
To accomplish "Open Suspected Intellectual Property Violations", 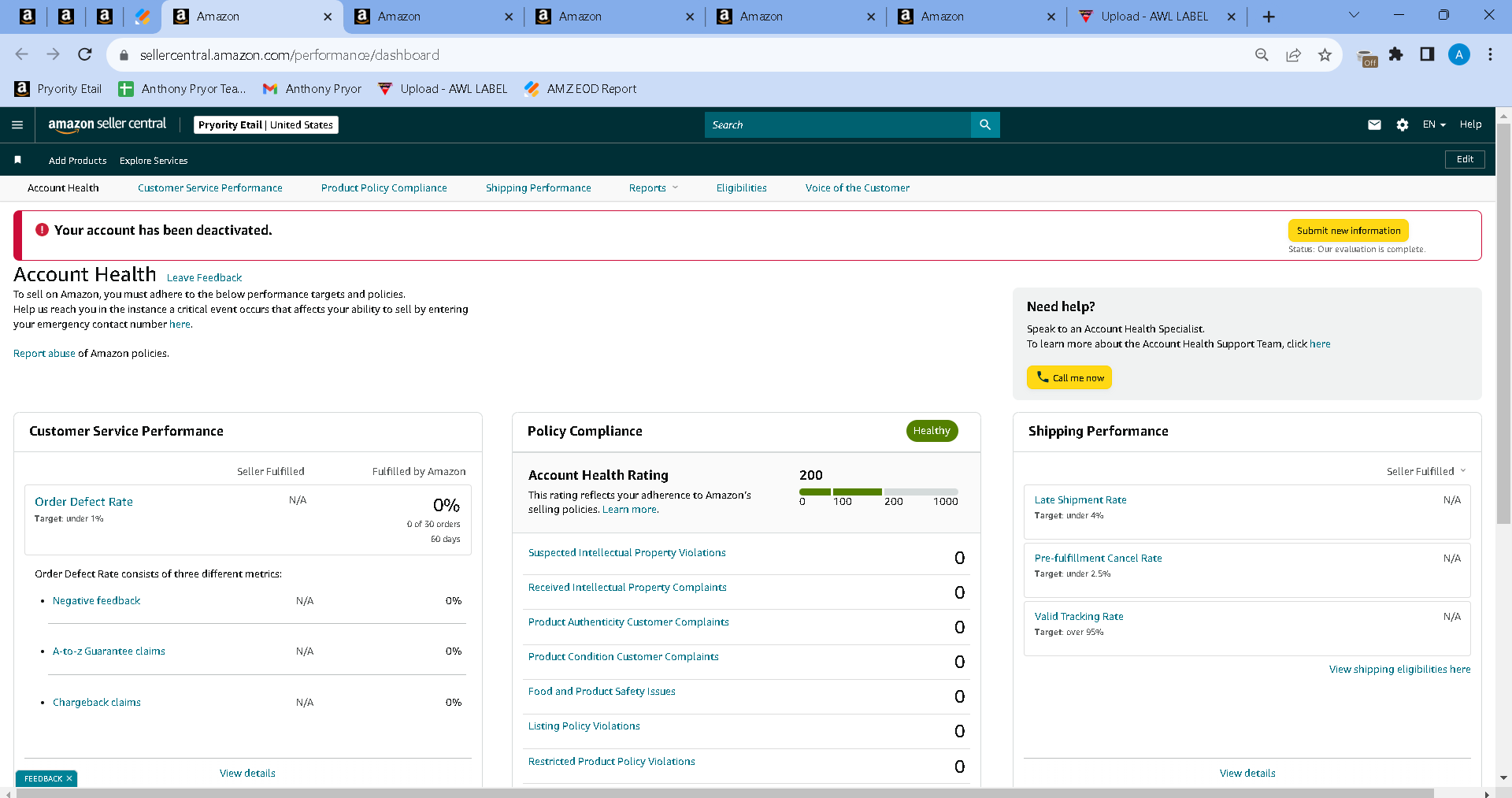I will pyautogui.click(x=627, y=552).
